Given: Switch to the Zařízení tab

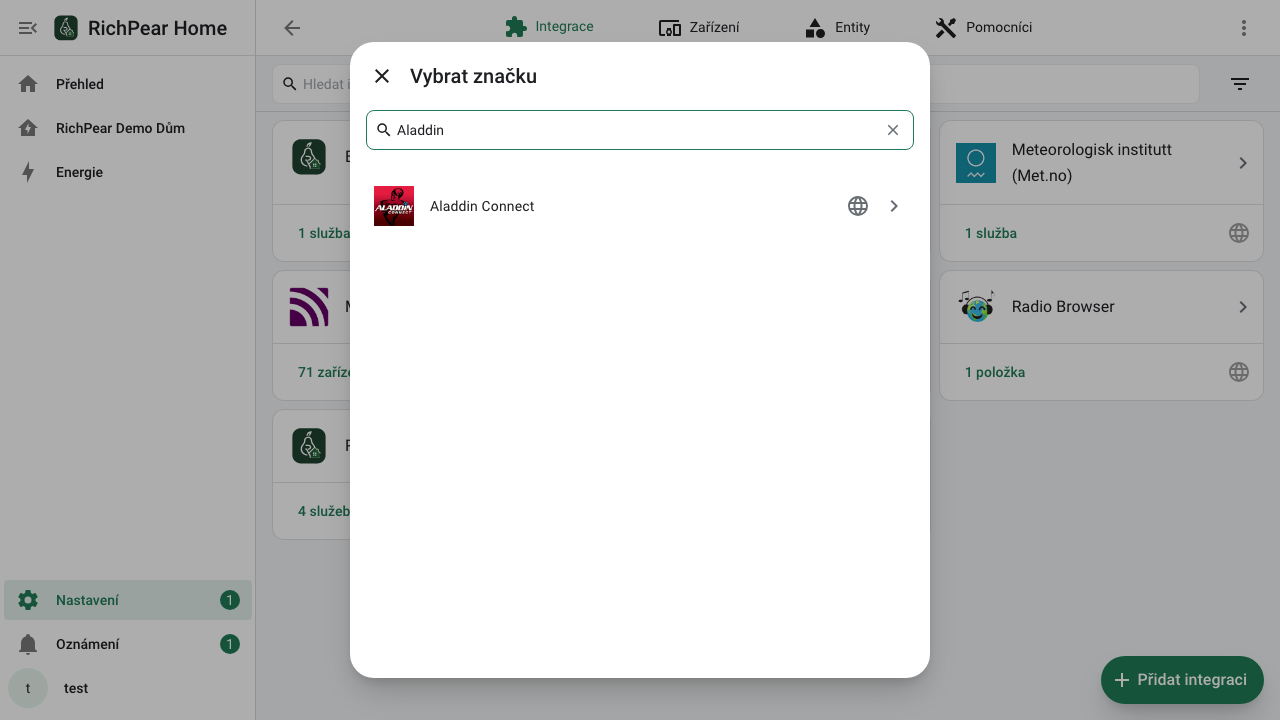Looking at the screenshot, I should tap(699, 28).
